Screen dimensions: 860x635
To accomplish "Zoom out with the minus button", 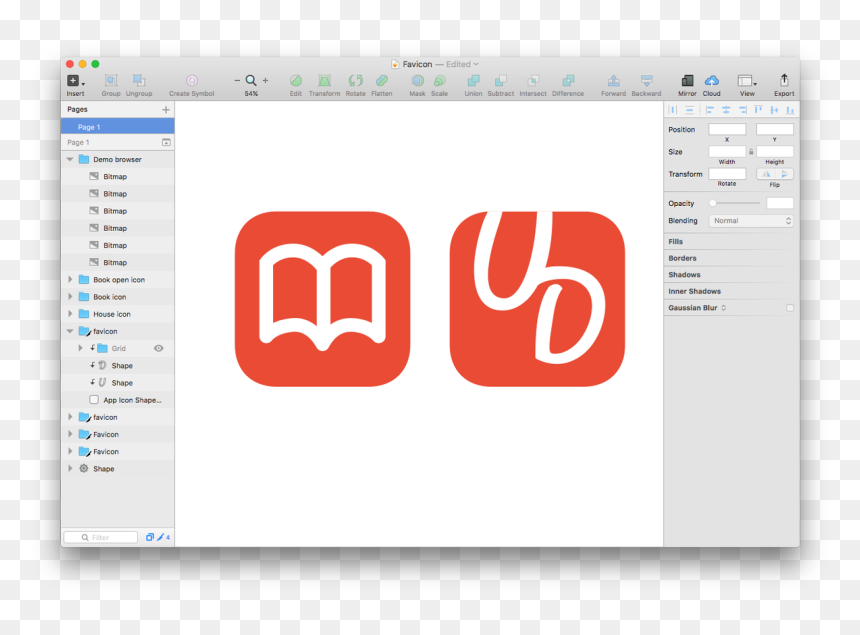I will 237,81.
